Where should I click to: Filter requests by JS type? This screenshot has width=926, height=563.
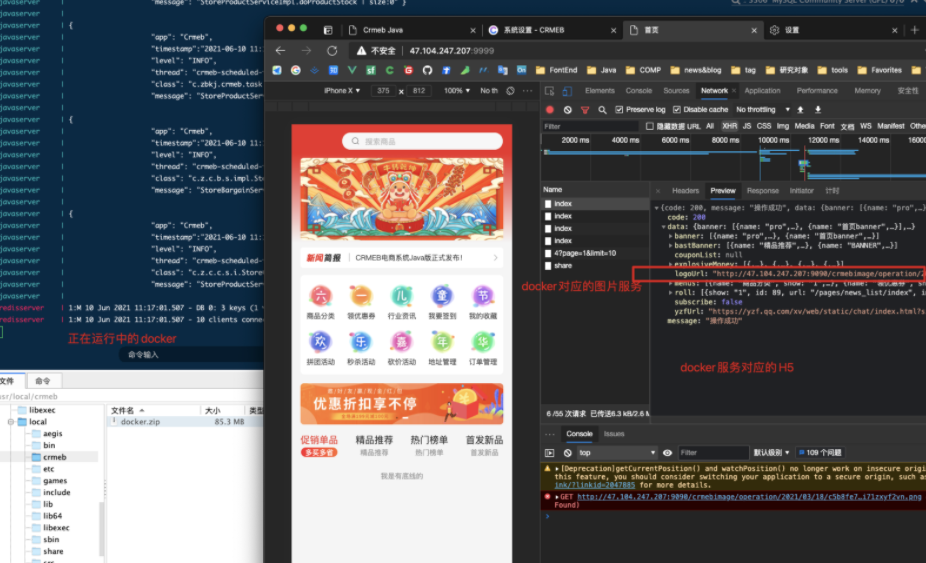pos(746,126)
